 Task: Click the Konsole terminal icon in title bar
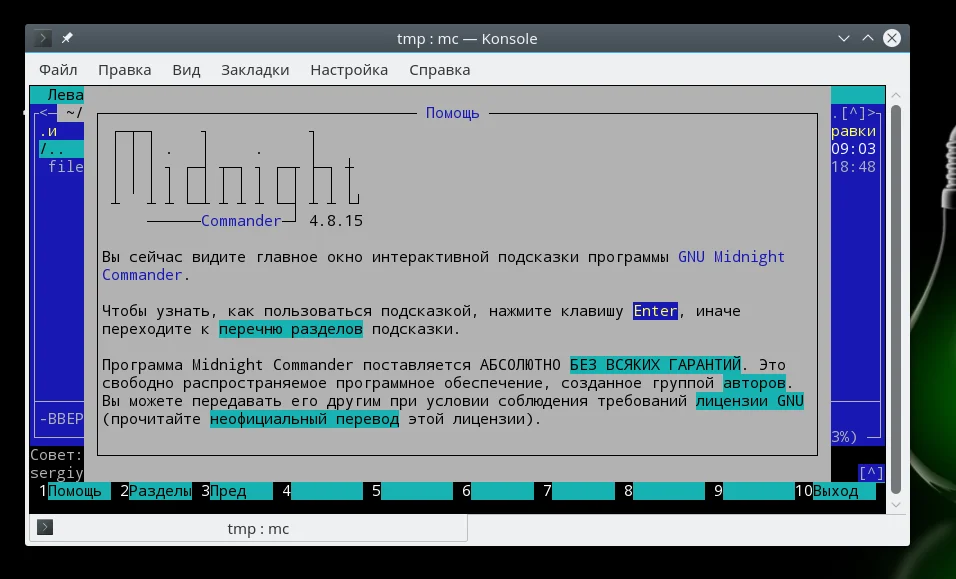[43, 38]
